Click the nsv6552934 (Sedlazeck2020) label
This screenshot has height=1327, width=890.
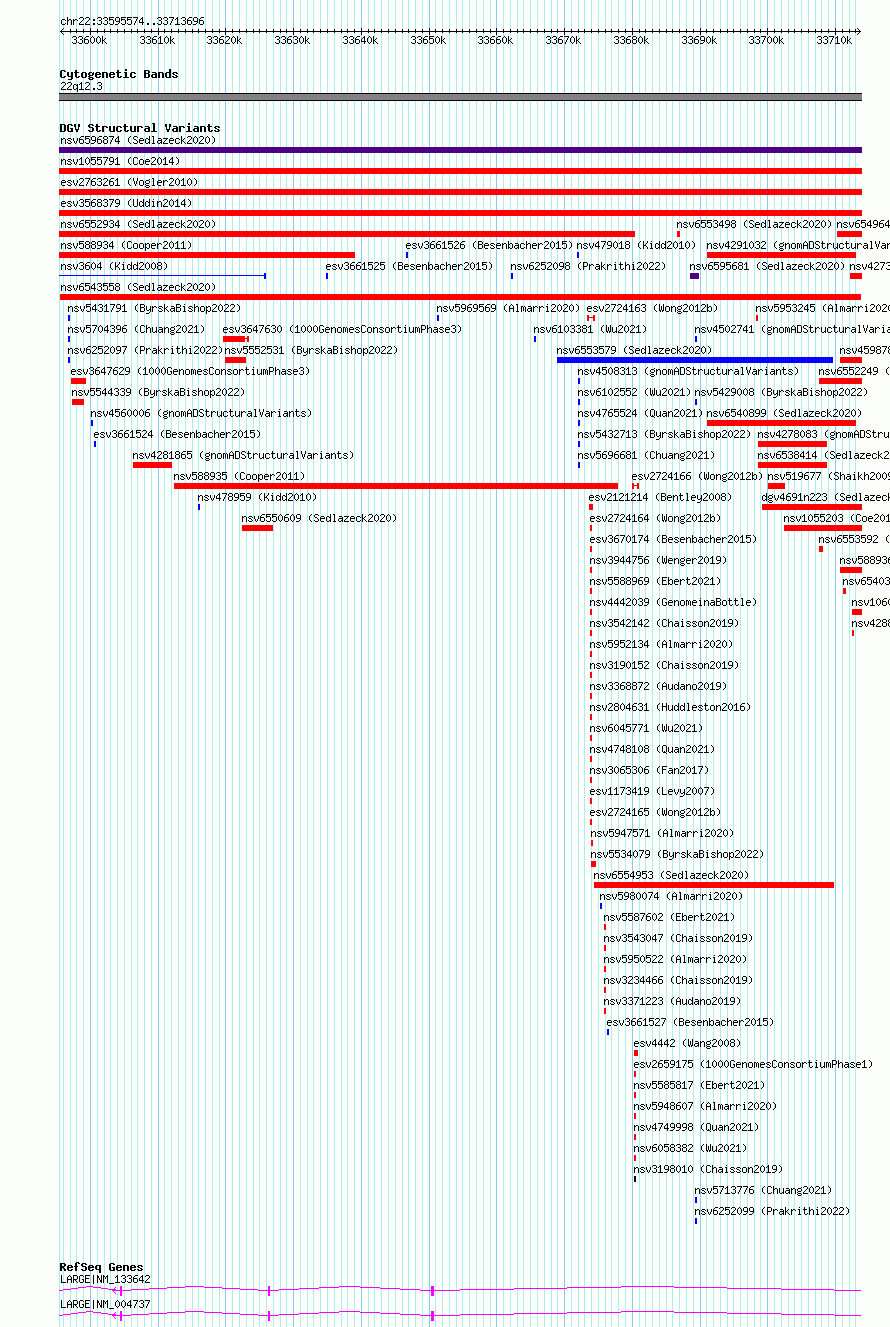[x=137, y=224]
